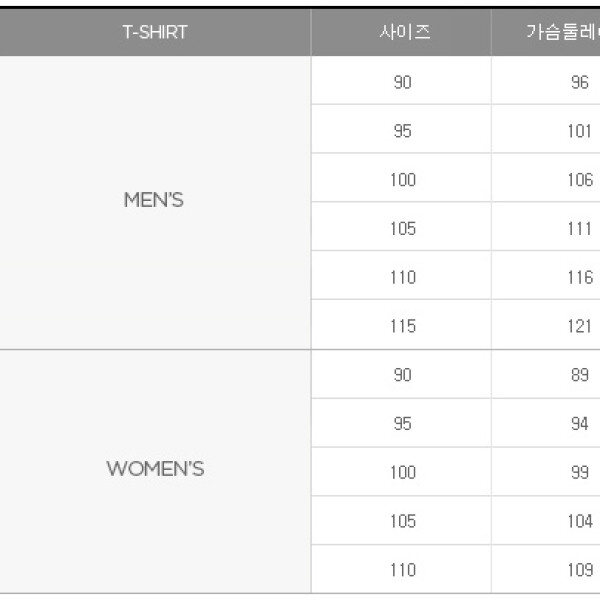
Task: Click men's chest value 121
Action: point(580,326)
